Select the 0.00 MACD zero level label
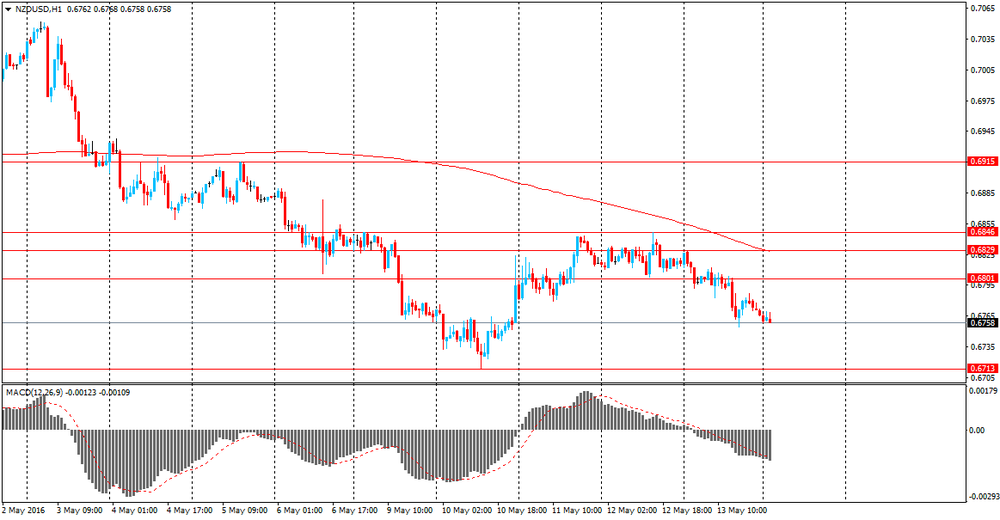The height and width of the screenshot is (520, 1000). (x=977, y=430)
